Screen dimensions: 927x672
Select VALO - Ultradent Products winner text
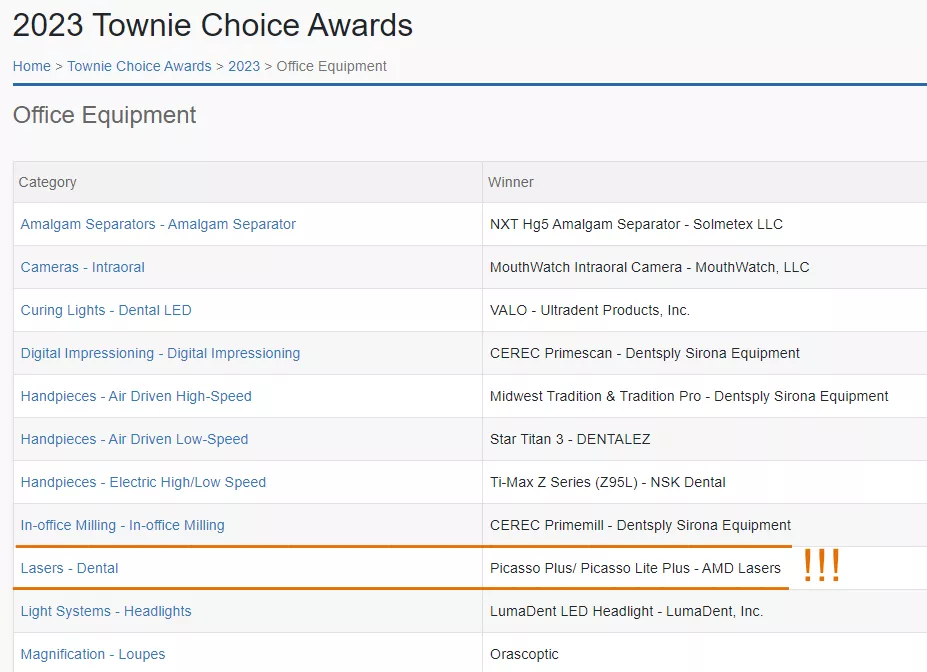590,311
